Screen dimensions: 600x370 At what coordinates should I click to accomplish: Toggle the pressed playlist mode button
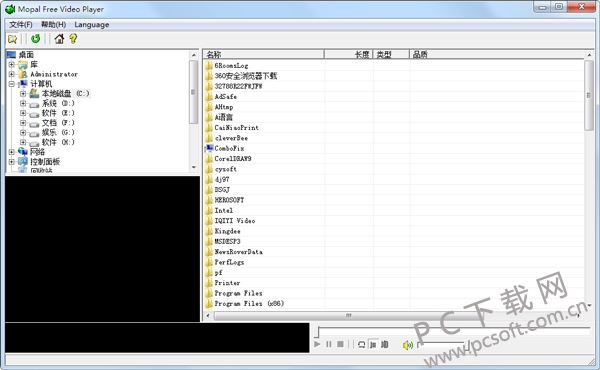[373, 344]
